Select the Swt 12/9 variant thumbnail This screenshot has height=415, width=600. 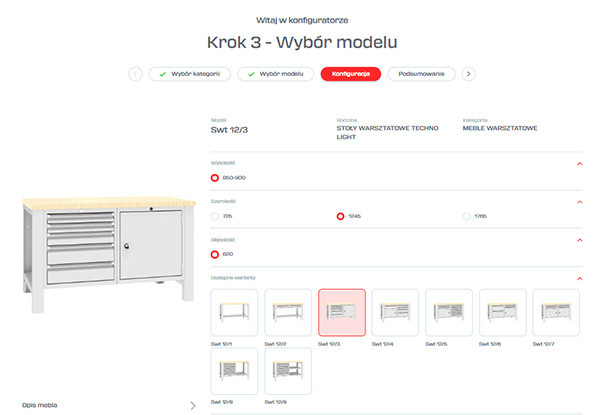pos(288,372)
